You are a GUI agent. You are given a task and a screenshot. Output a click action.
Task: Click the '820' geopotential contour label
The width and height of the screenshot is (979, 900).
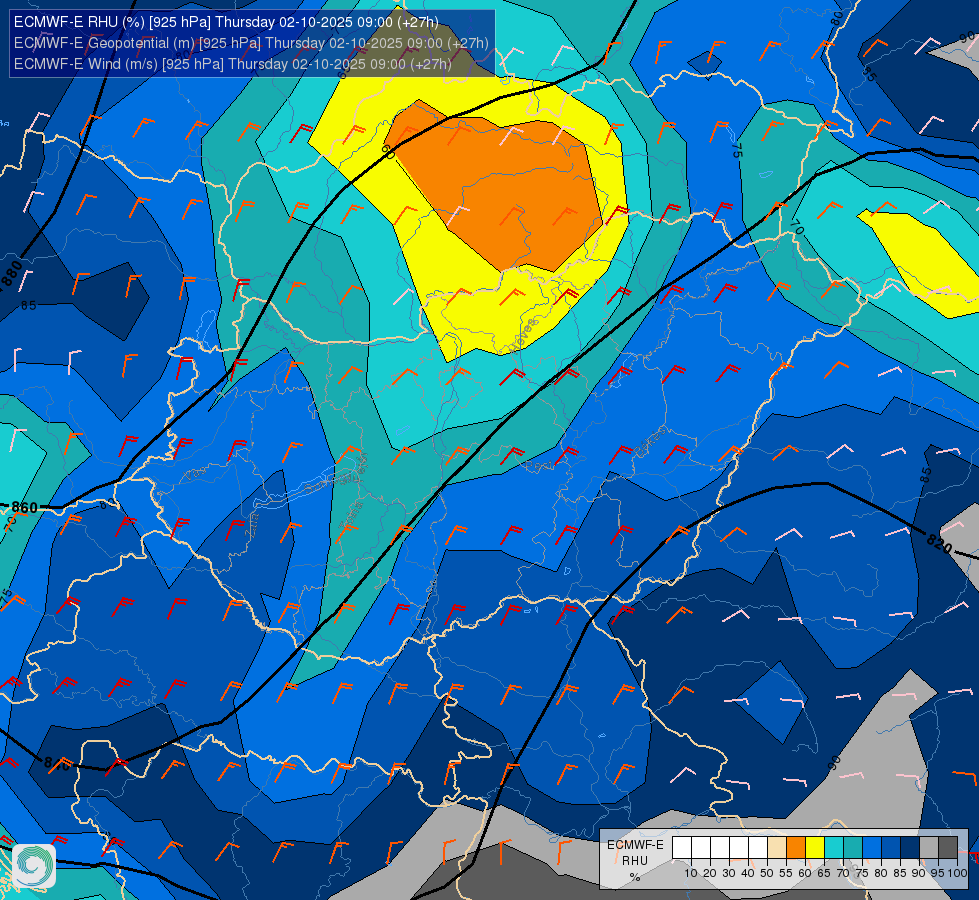pyautogui.click(x=938, y=543)
